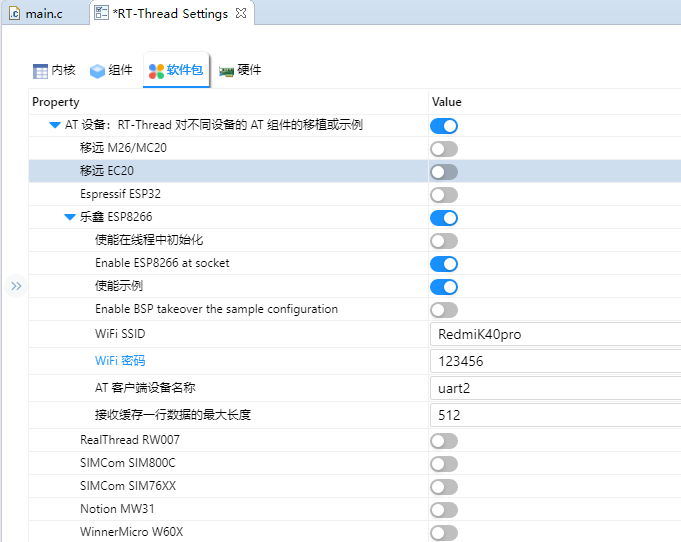Image resolution: width=681 pixels, height=542 pixels.
Task: Enable the 移远 EC20 toggle
Action: (444, 172)
